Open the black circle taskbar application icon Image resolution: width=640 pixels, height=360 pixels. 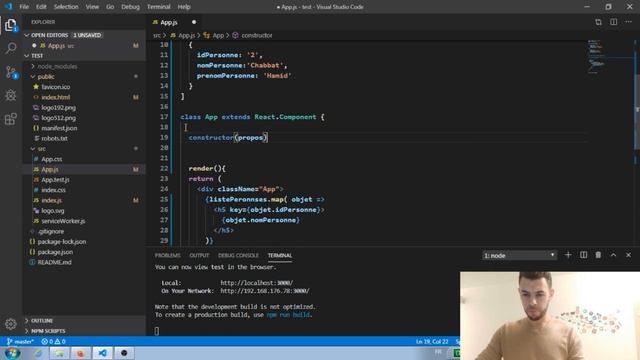(x=124, y=353)
